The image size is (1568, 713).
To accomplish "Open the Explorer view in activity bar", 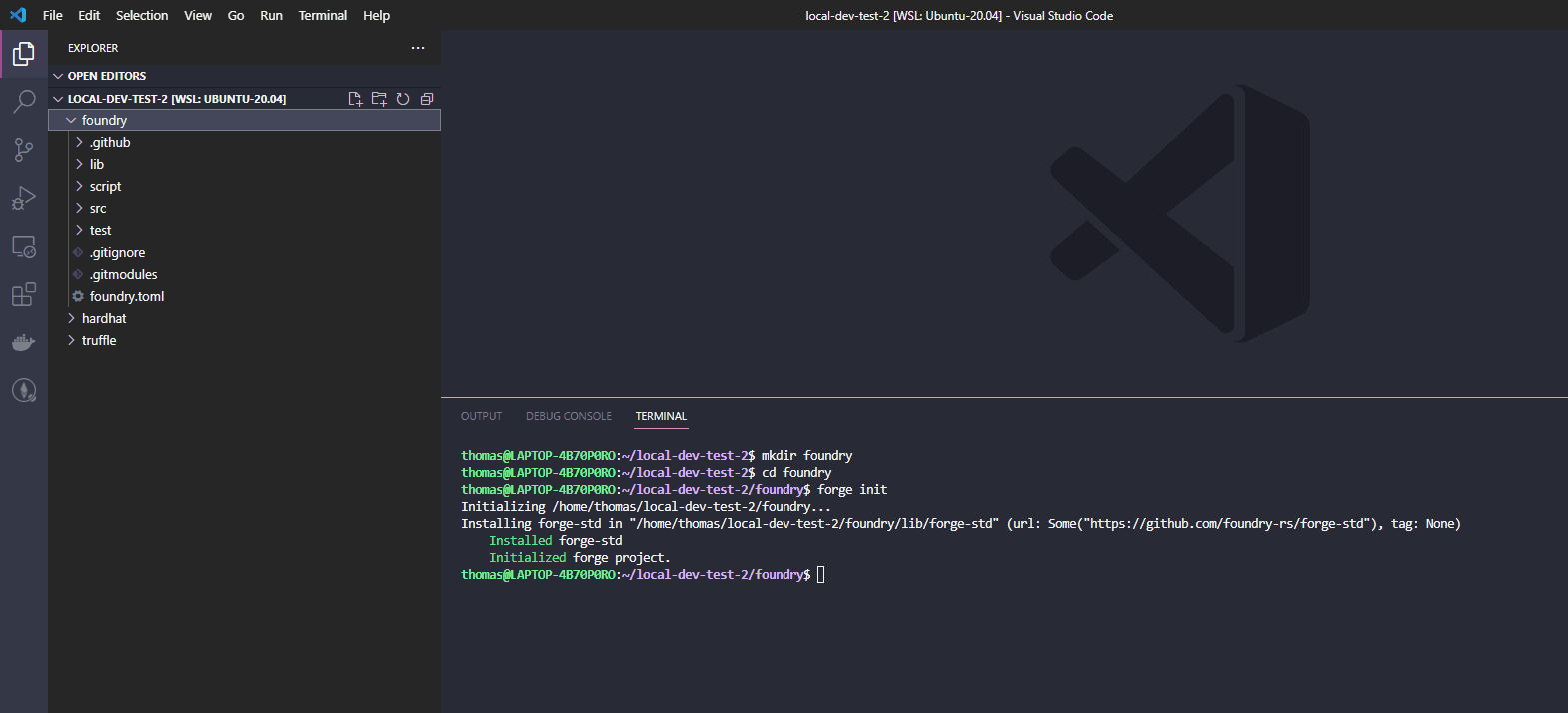I will pyautogui.click(x=24, y=54).
